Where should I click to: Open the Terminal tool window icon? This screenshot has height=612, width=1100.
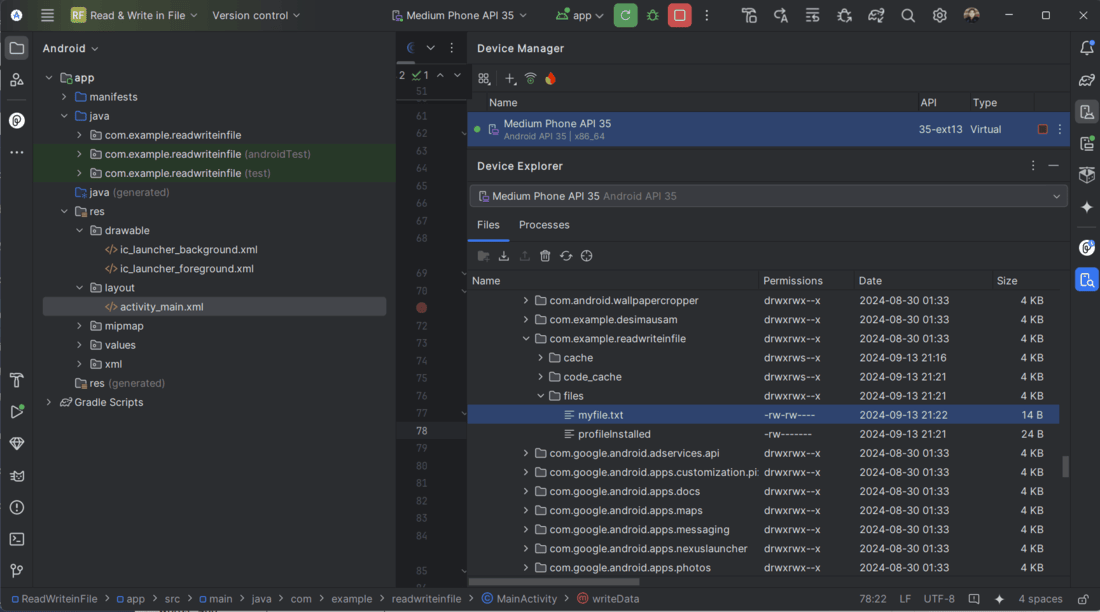click(x=17, y=539)
